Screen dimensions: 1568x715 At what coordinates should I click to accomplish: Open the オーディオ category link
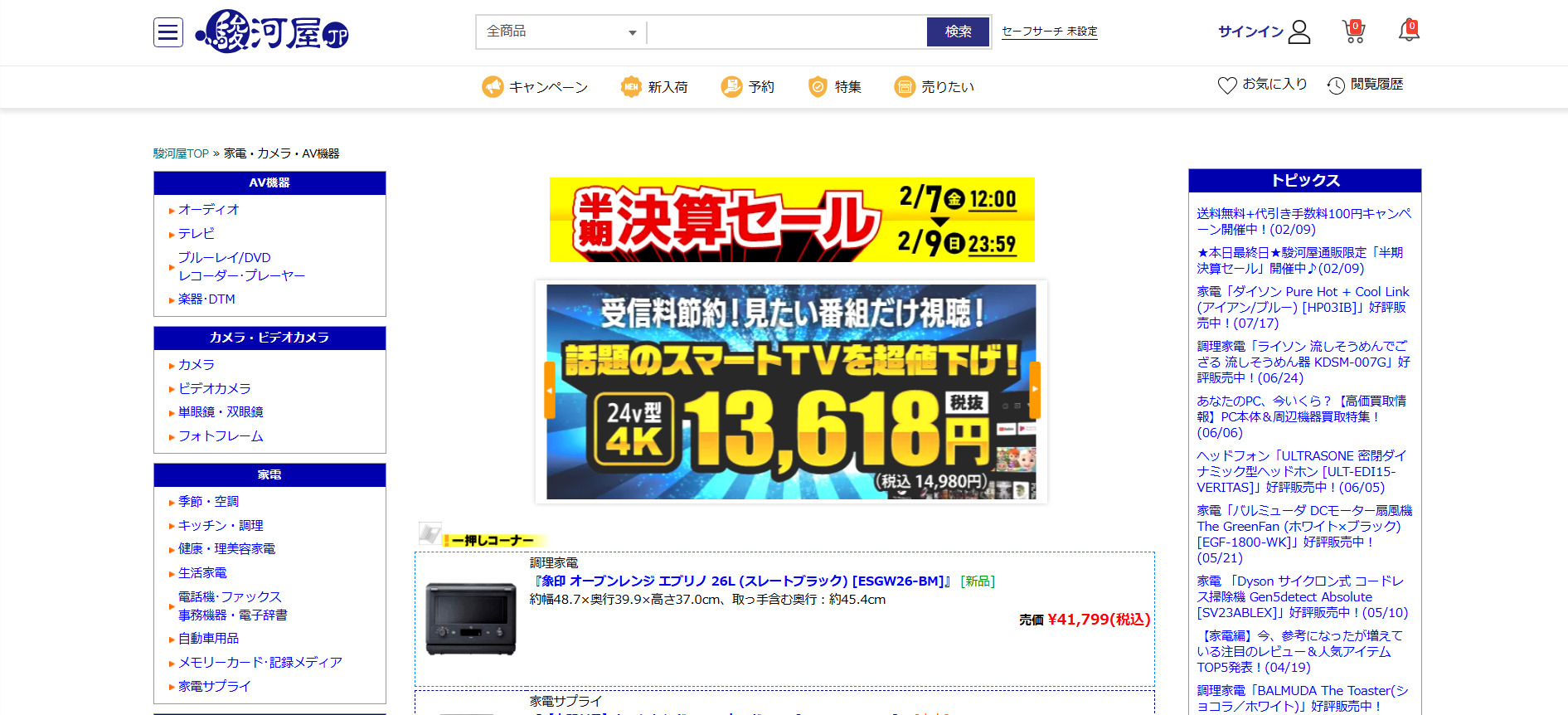pos(208,210)
